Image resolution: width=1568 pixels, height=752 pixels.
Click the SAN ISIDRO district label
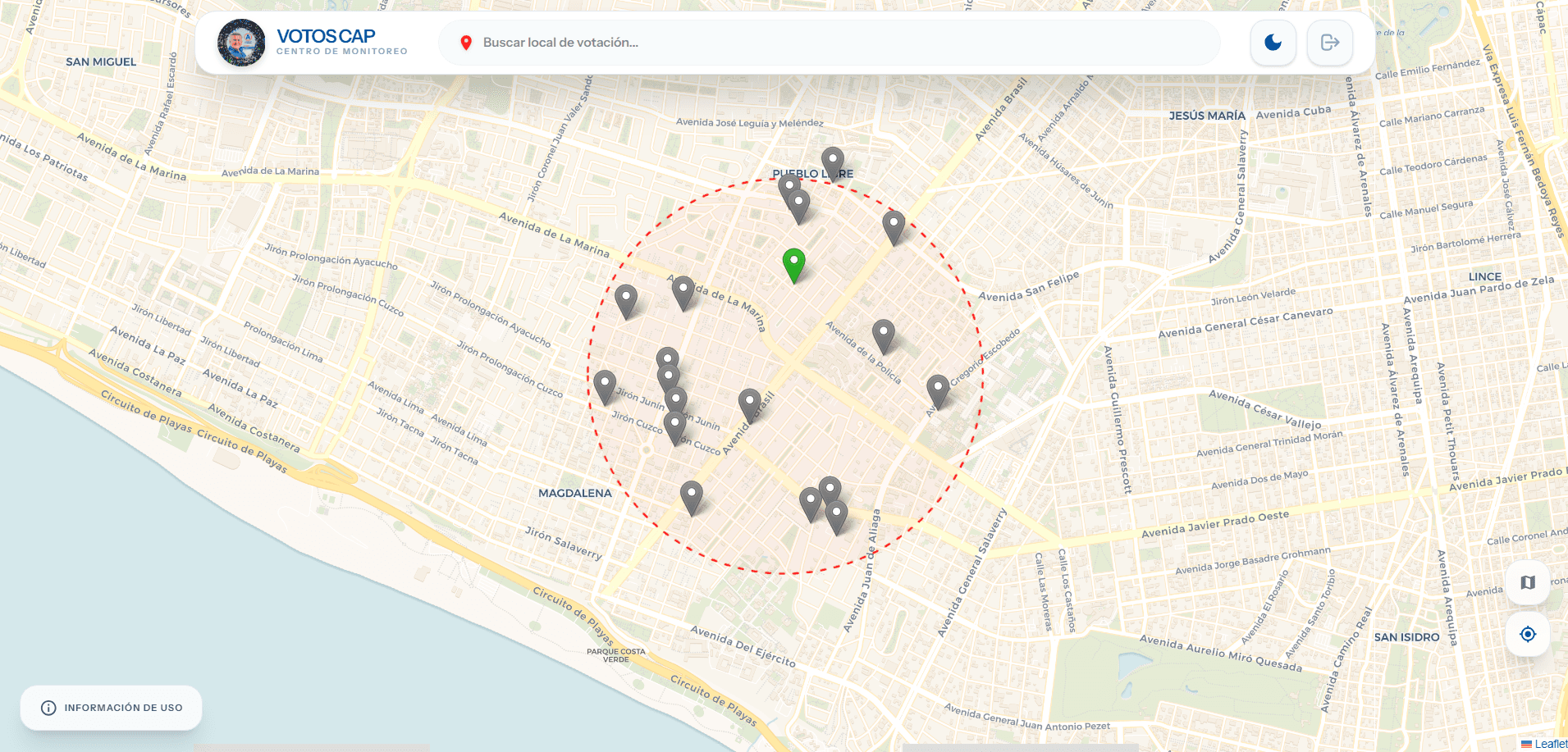click(x=1406, y=637)
